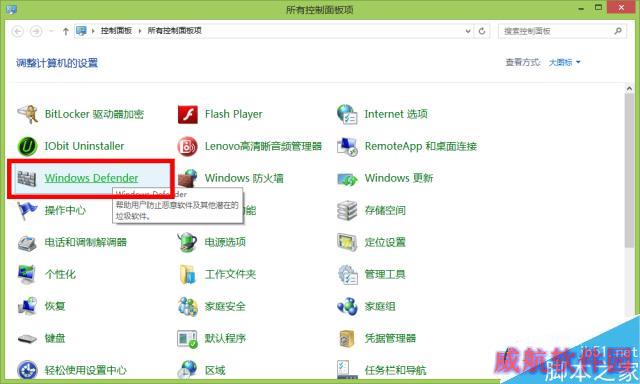The height and width of the screenshot is (384, 640).
Task: Go up one level with the up arrow
Action: click(65, 31)
